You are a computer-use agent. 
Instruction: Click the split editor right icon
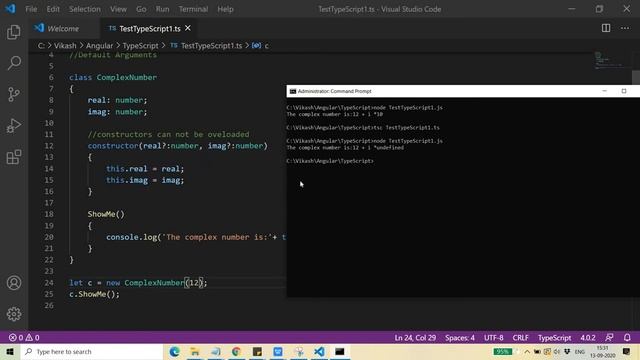pos(606,28)
